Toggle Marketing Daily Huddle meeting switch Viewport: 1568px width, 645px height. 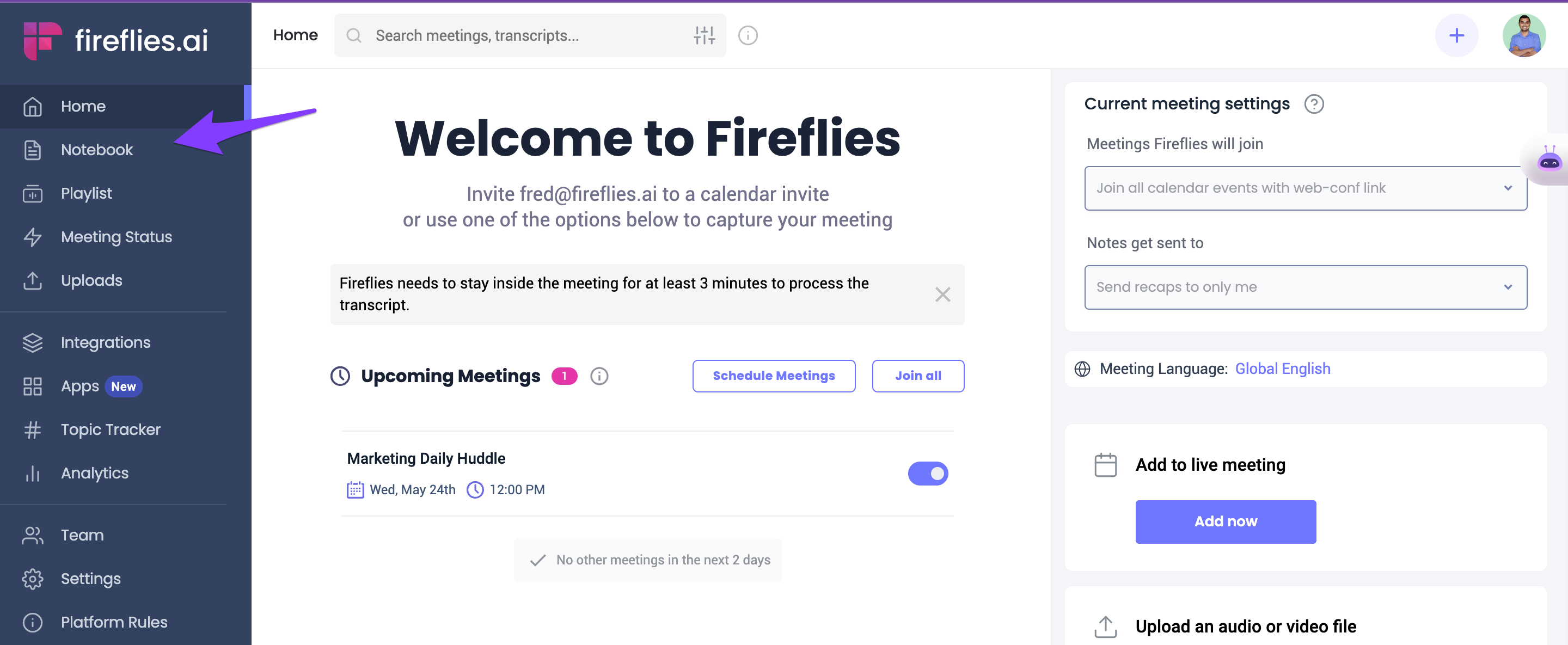click(928, 474)
